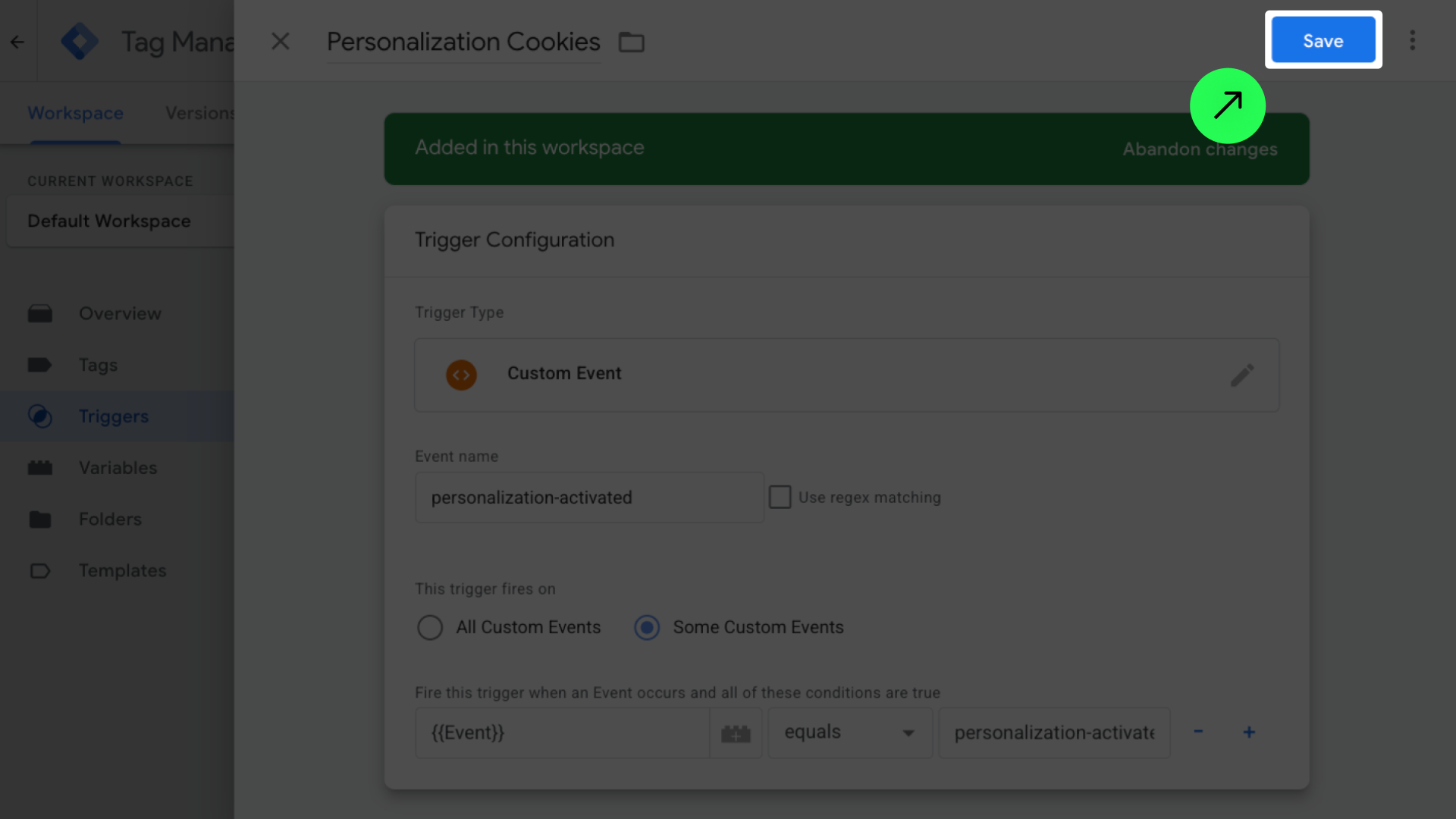Screen dimensions: 1456x819
Task: Click the Tag Manager diamond logo
Action: (80, 41)
